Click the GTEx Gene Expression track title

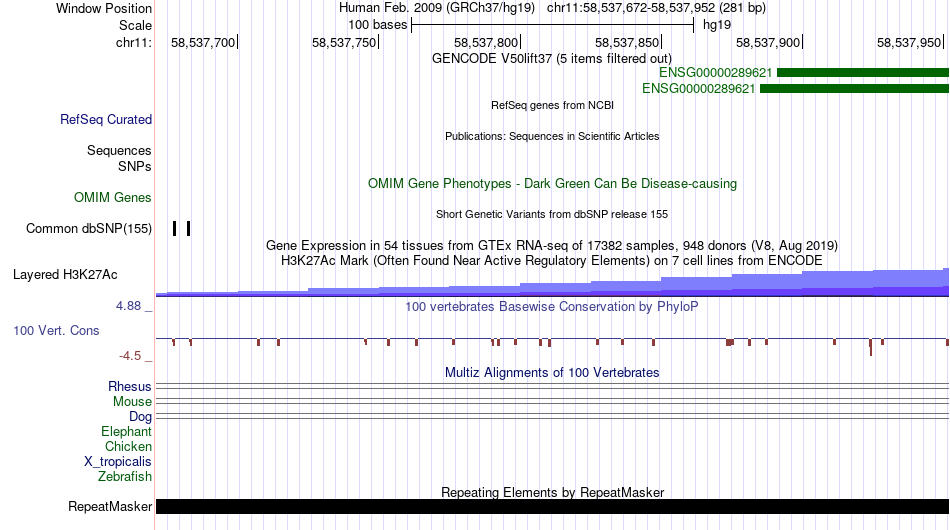(552, 245)
